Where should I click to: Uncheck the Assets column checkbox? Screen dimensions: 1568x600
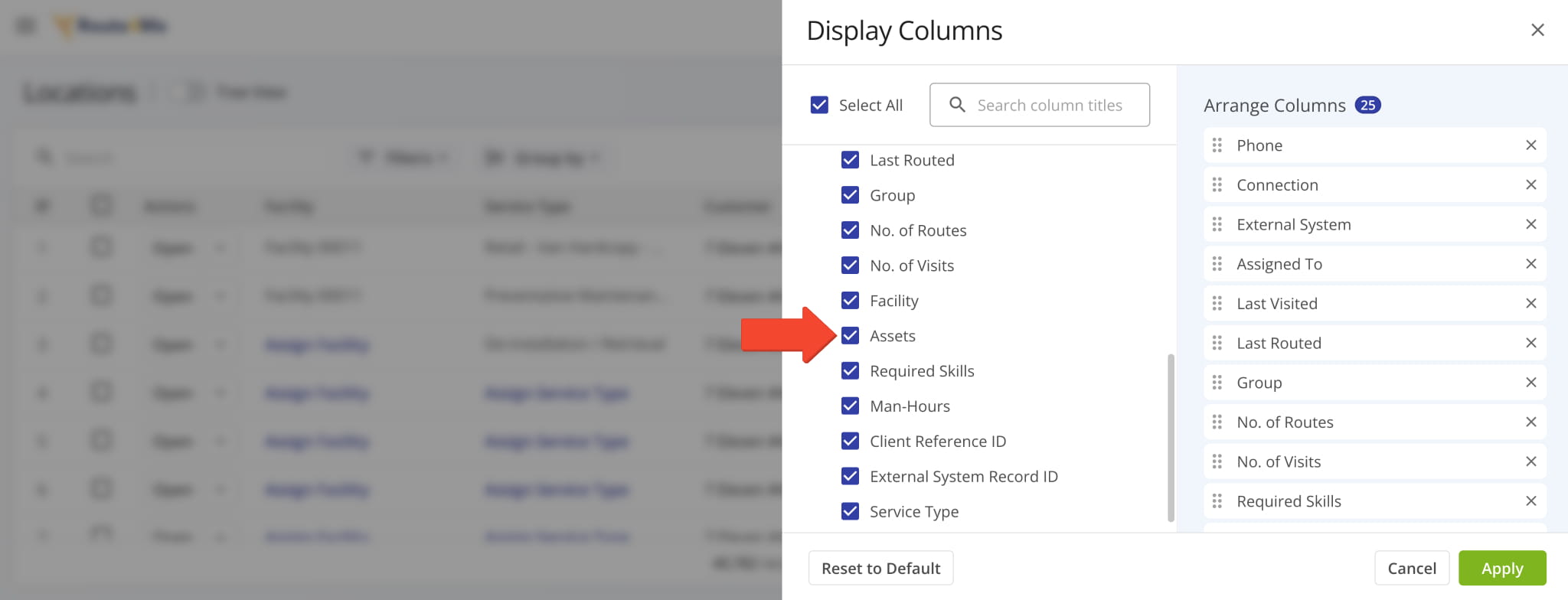click(x=850, y=336)
